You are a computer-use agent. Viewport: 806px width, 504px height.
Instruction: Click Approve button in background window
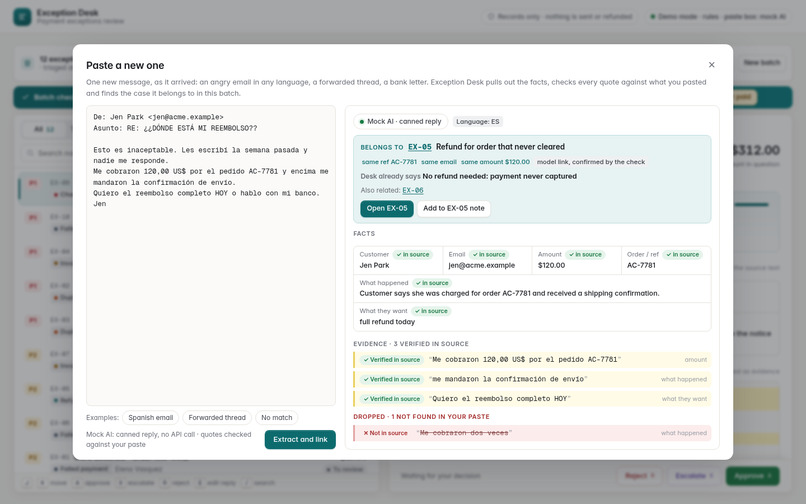(753, 476)
